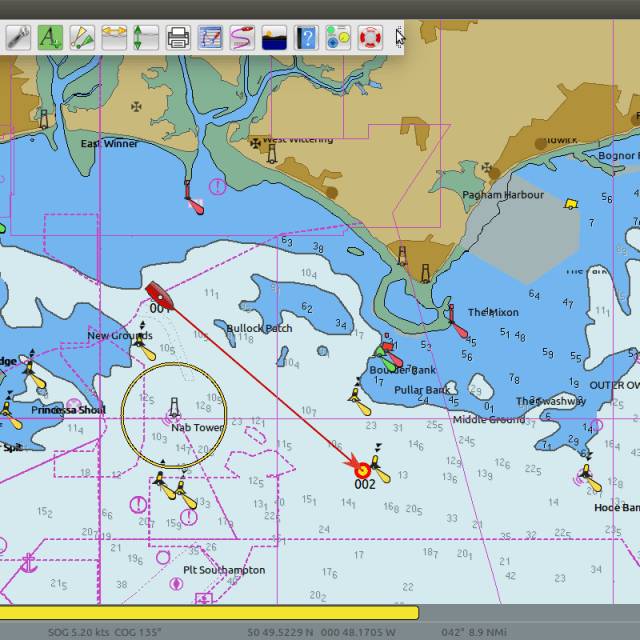Toggle ship track recording
Image resolution: width=640 pixels, height=640 pixels.
pyautogui.click(x=242, y=38)
